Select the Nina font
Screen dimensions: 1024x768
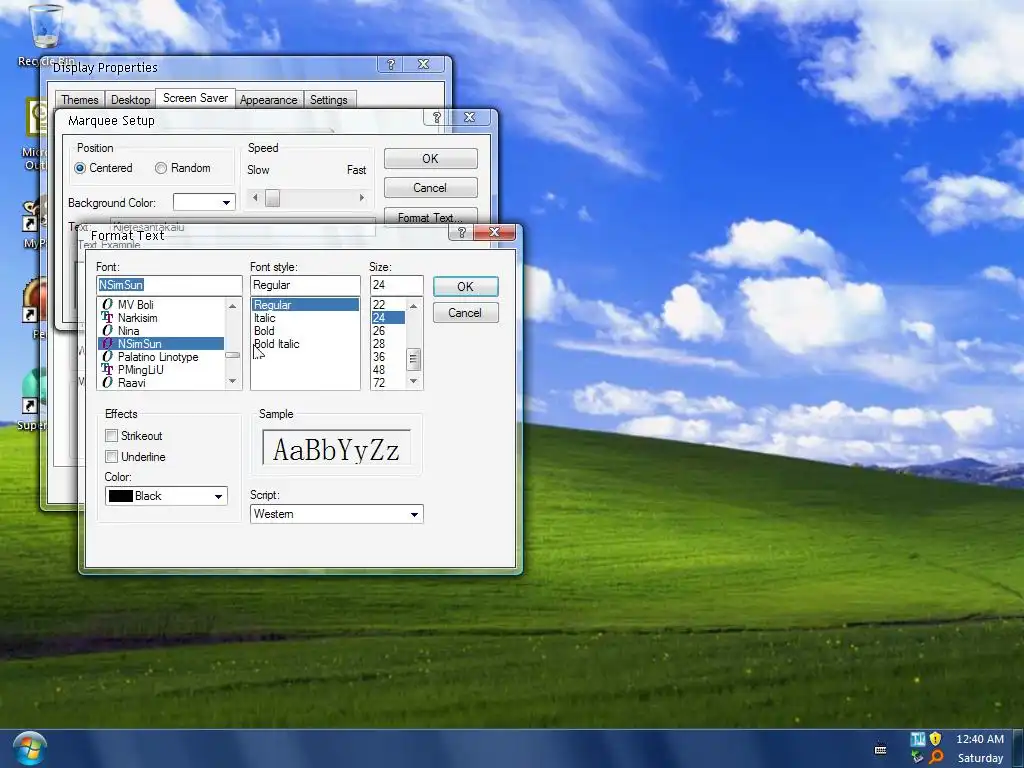coord(161,331)
